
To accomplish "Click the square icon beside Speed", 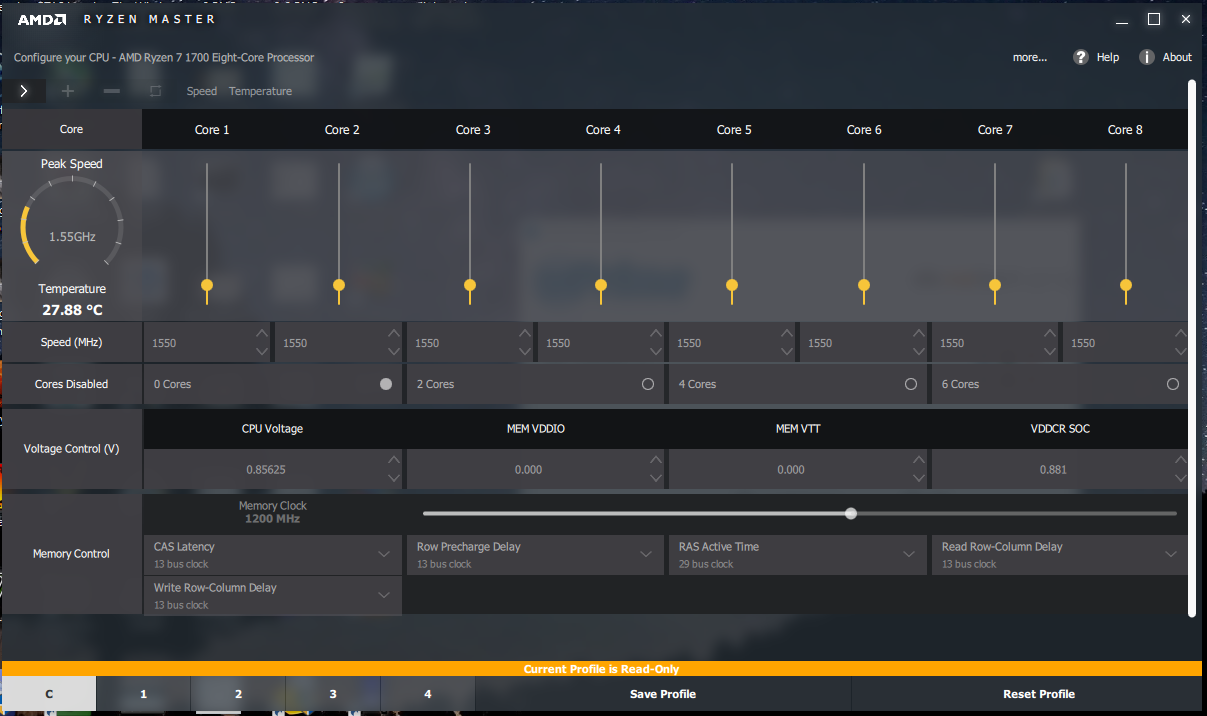I will (155, 91).
